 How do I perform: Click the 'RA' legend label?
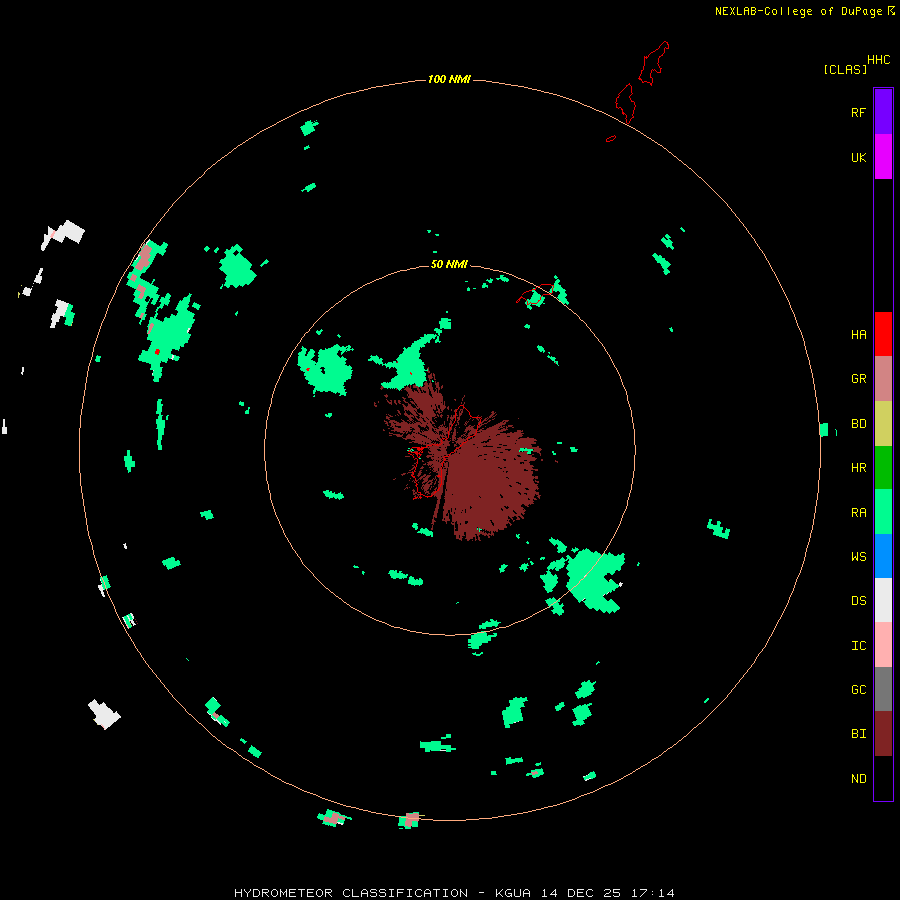click(858, 512)
